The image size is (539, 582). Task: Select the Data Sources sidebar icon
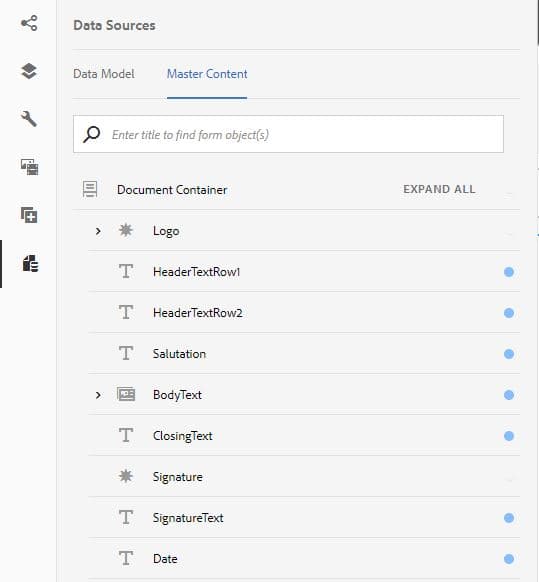(30, 264)
